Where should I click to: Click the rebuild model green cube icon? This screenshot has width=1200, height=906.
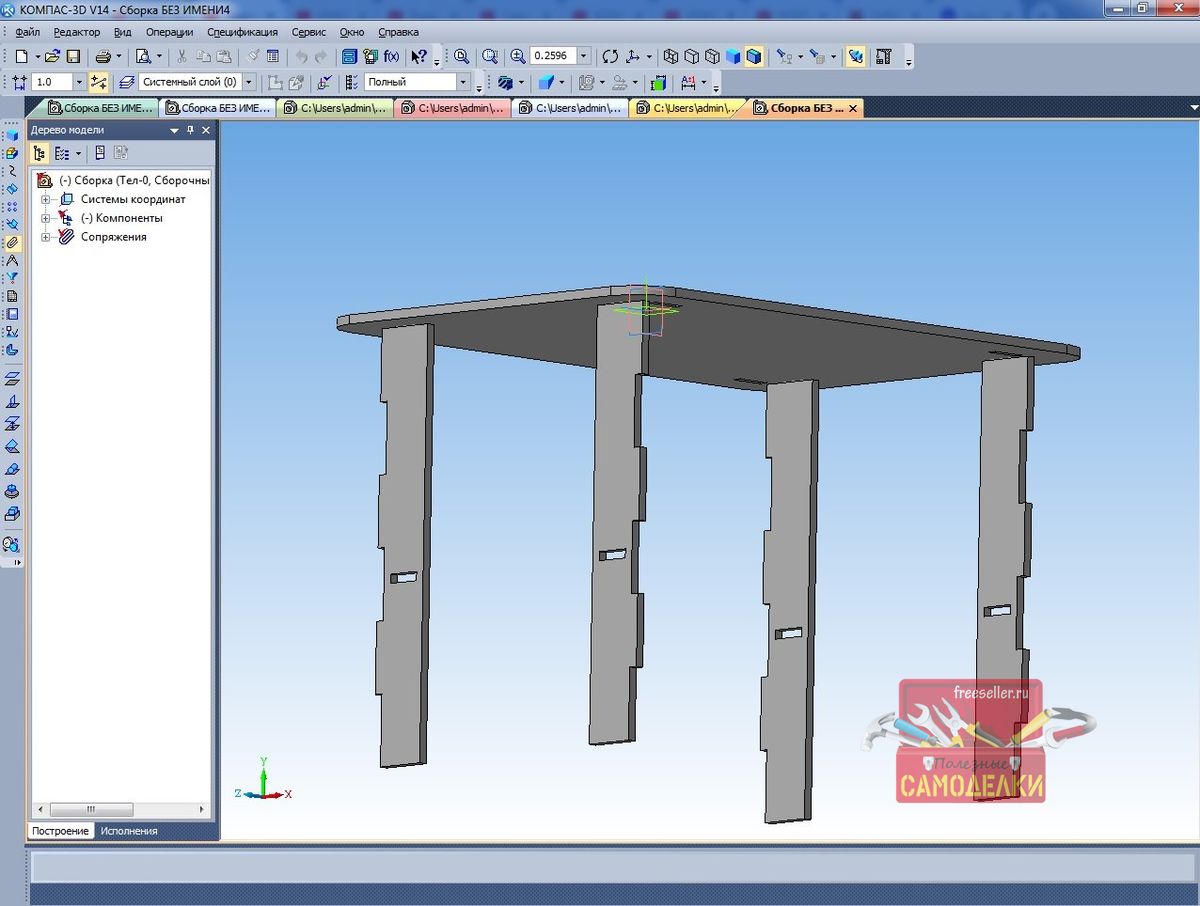[x=658, y=83]
